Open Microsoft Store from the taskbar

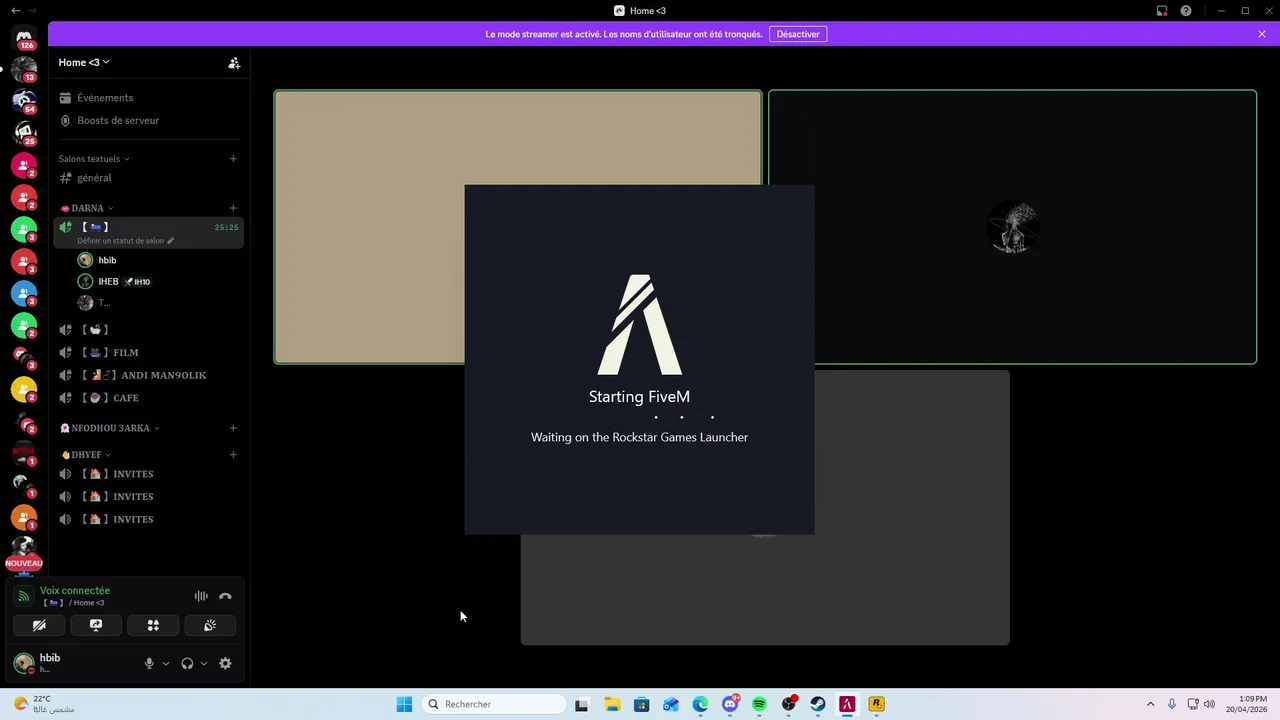[641, 704]
